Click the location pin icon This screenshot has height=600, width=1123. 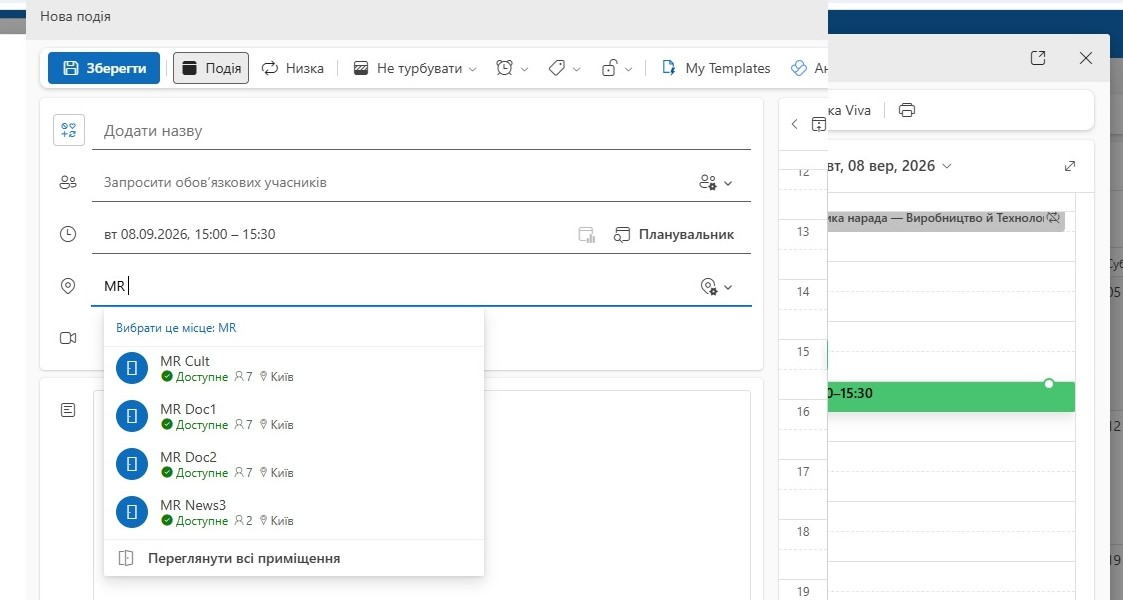point(68,286)
